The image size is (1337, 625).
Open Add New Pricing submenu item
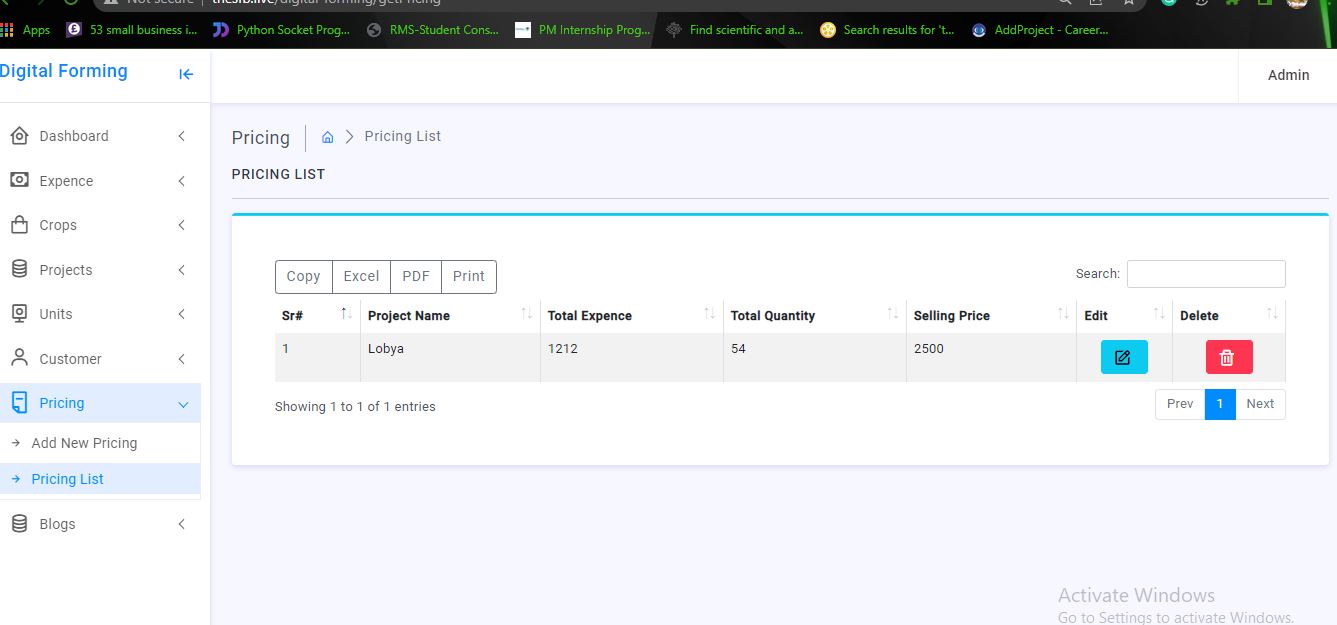[x=84, y=443]
